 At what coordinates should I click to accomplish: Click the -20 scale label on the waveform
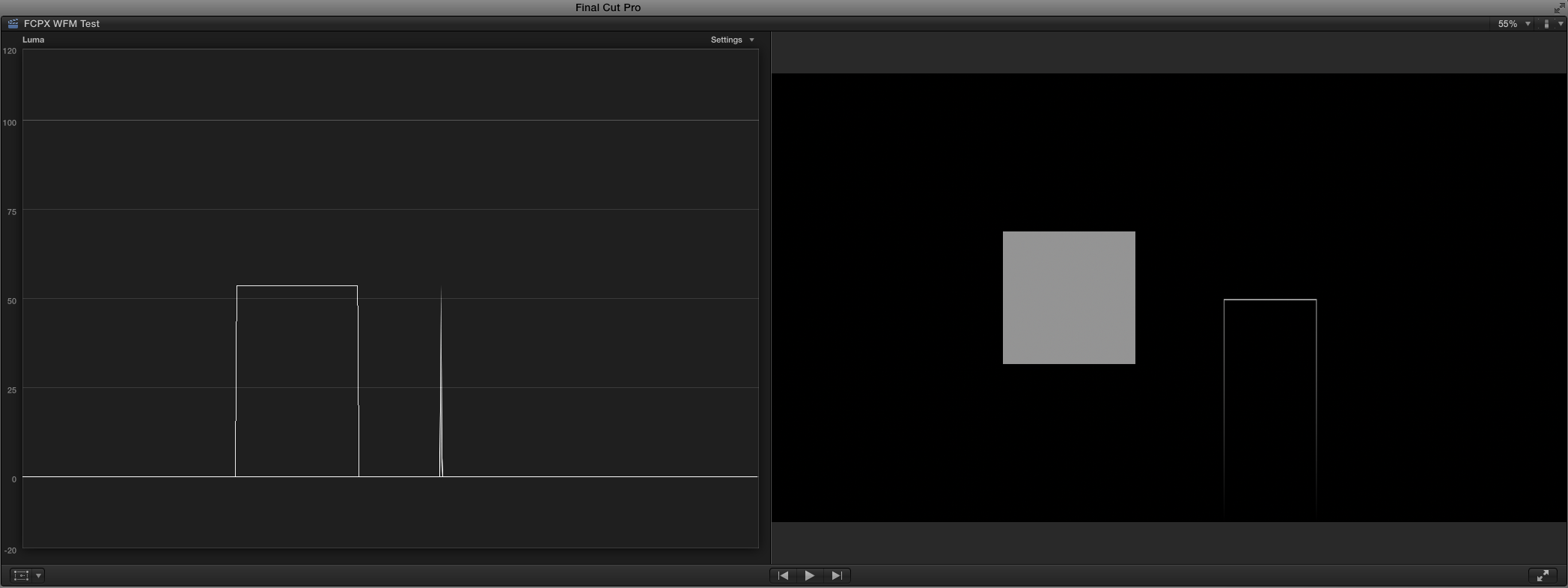click(10, 551)
